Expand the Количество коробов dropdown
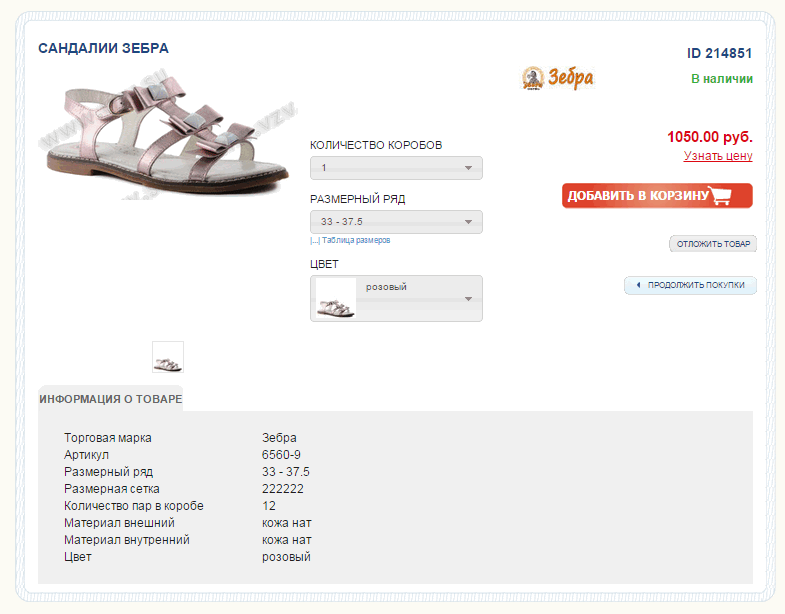Screen dimensions: 785x614 click(x=396, y=168)
